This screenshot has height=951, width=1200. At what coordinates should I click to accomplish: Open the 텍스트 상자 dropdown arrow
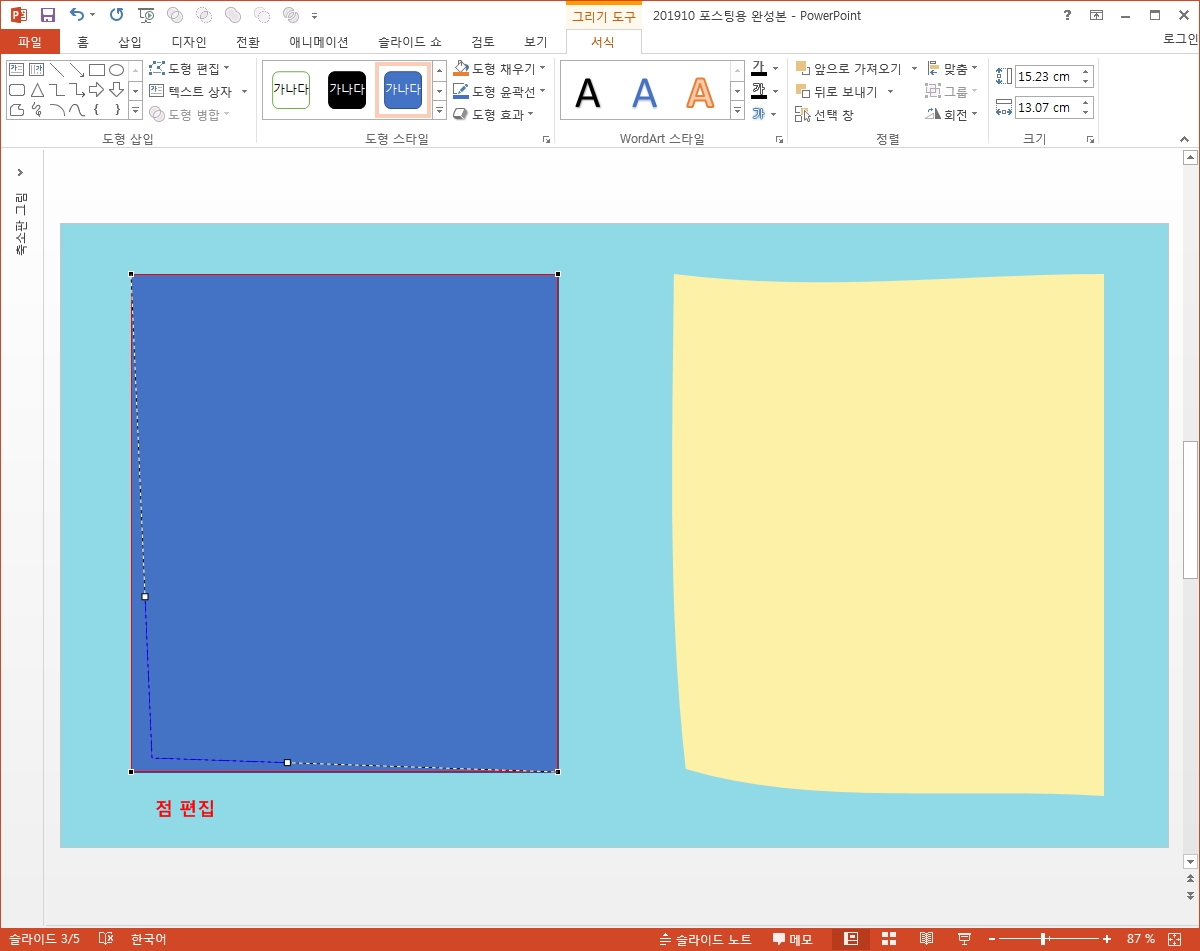(x=244, y=92)
